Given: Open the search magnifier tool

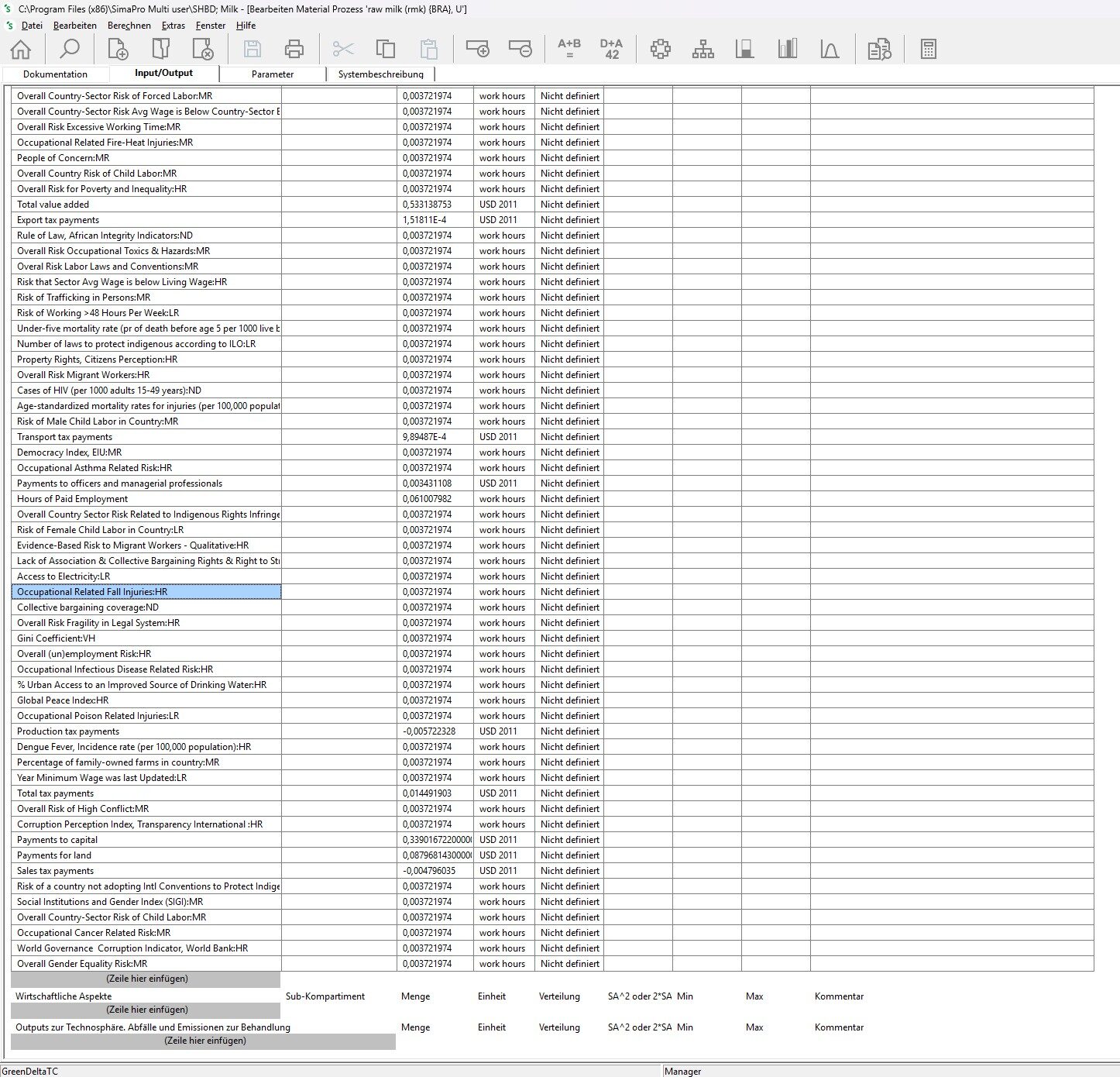Looking at the screenshot, I should (70, 49).
